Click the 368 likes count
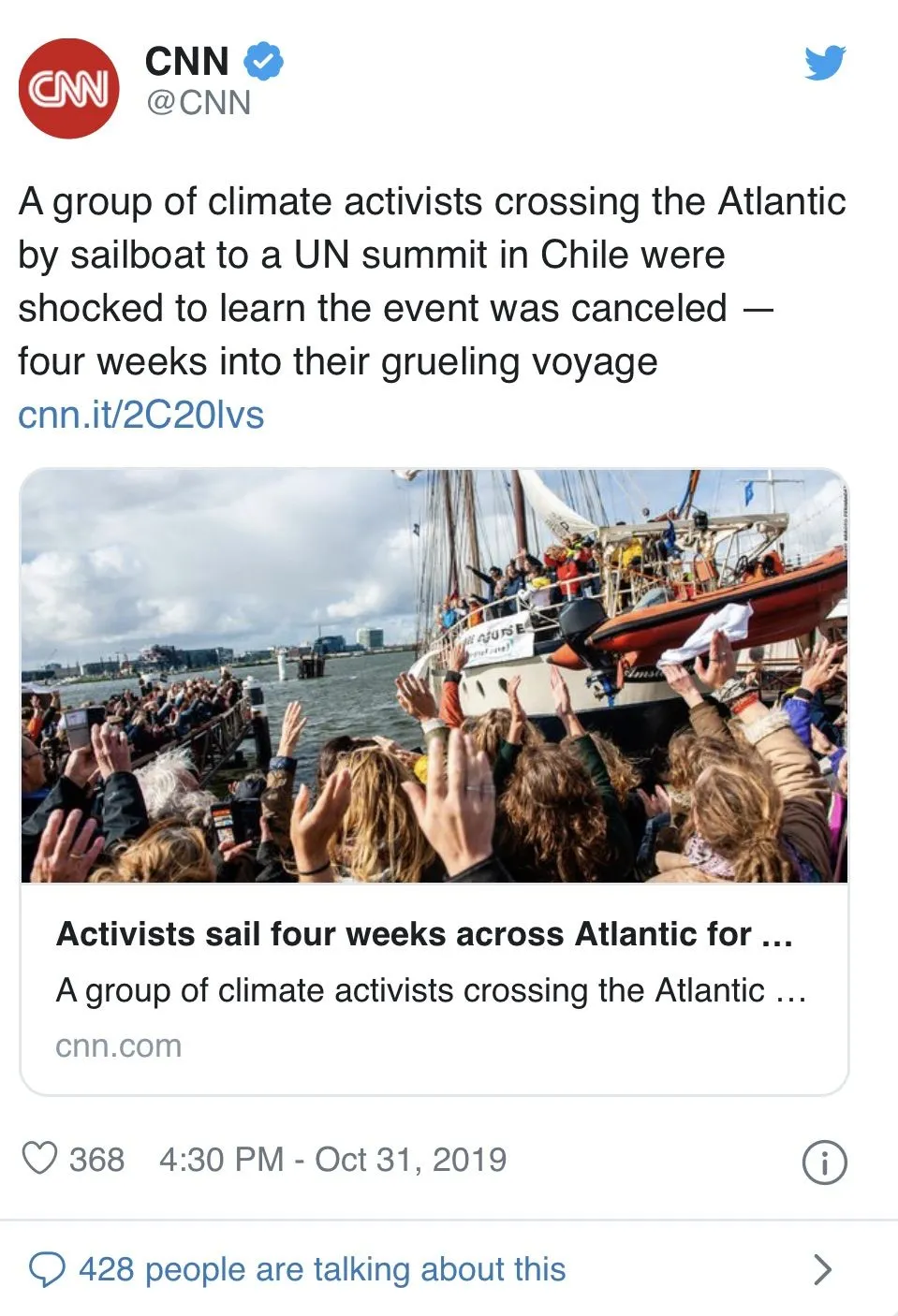The width and height of the screenshot is (898, 1316). pos(96,1160)
